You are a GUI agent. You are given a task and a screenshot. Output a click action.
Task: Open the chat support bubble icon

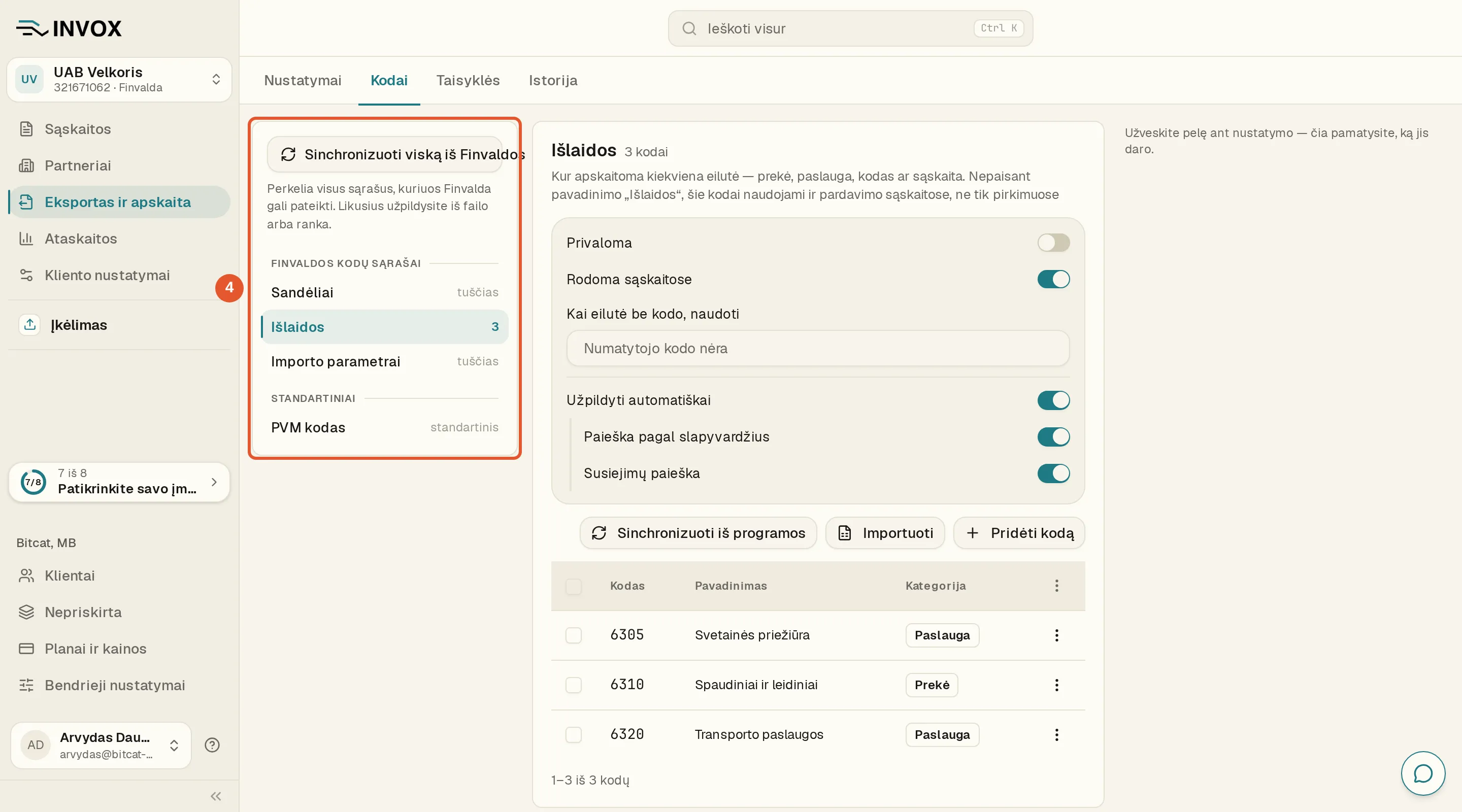point(1423,773)
